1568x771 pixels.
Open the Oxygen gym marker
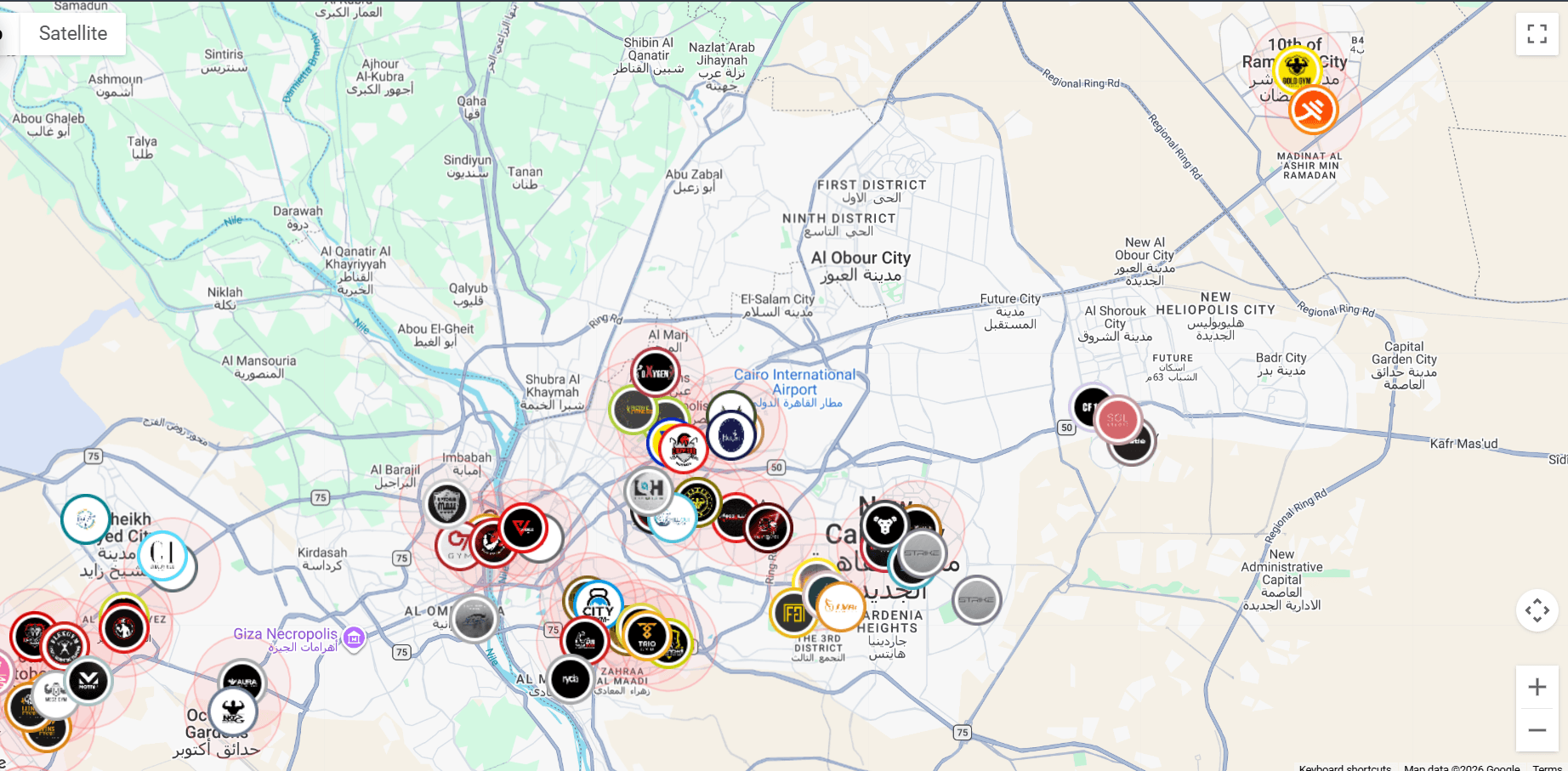[655, 372]
